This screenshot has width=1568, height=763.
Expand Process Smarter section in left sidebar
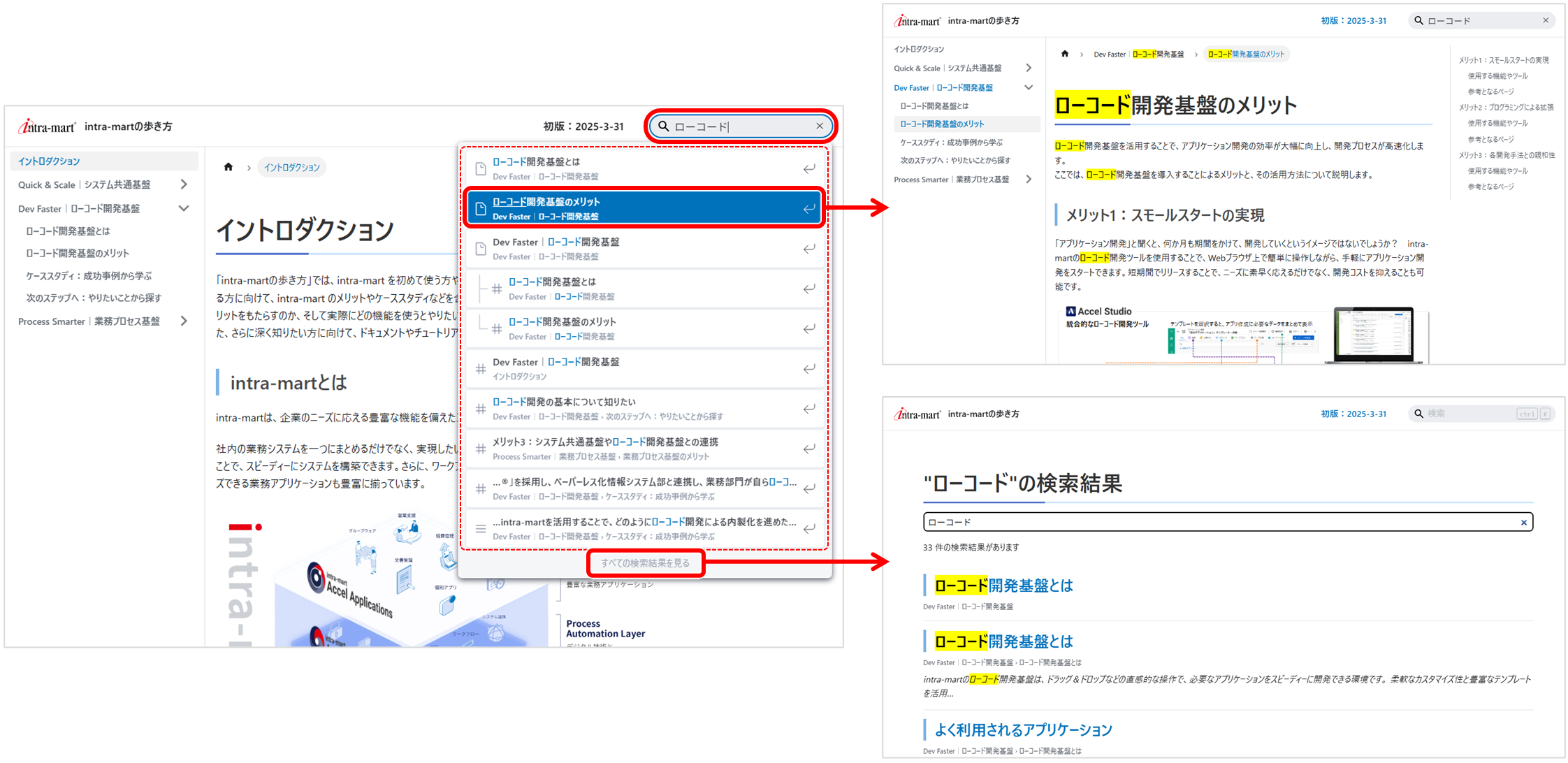pos(184,321)
